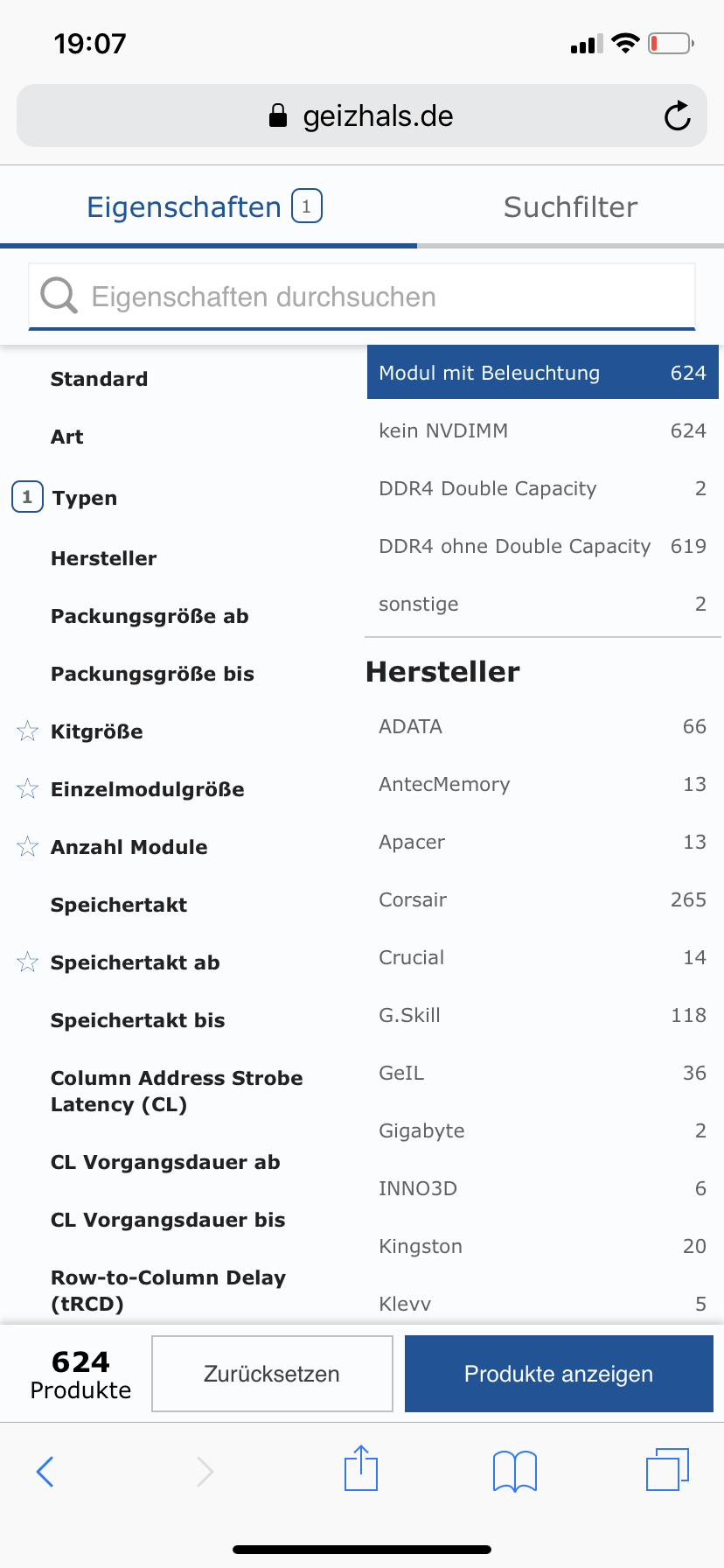The width and height of the screenshot is (724, 1568).
Task: Switch to the Suchfilter tab
Action: tap(570, 206)
